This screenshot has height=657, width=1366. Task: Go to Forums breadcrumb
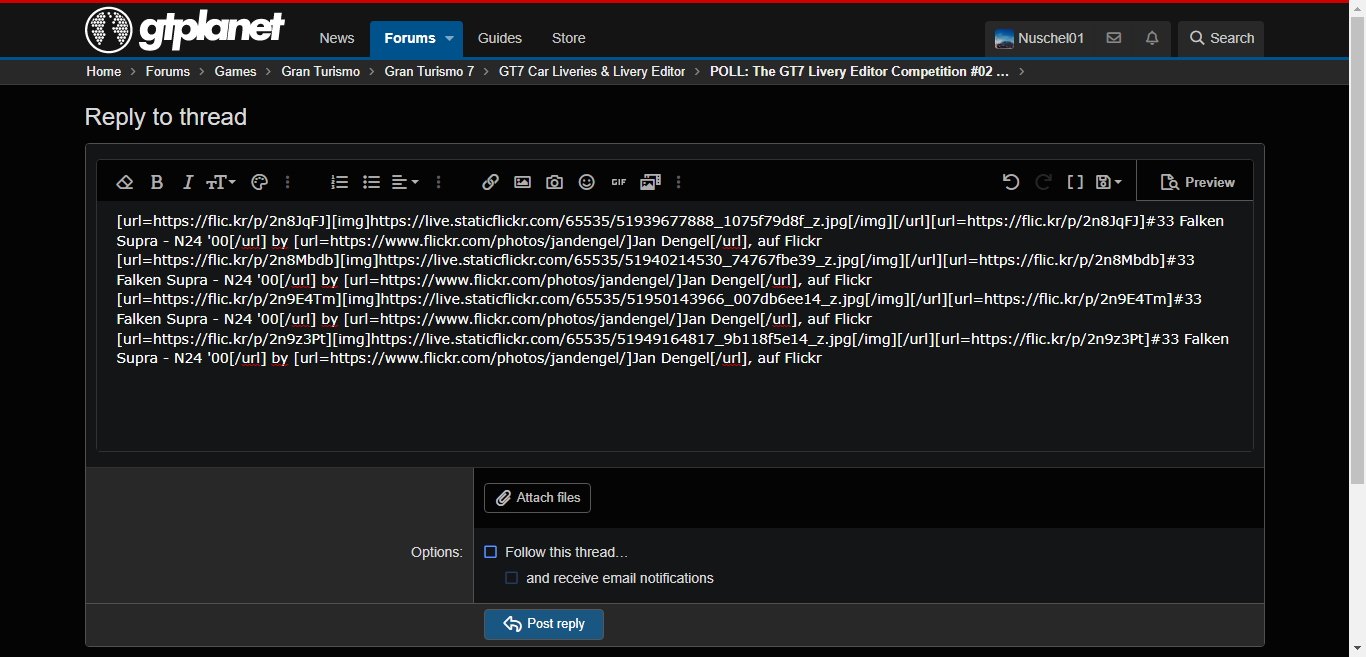[168, 71]
